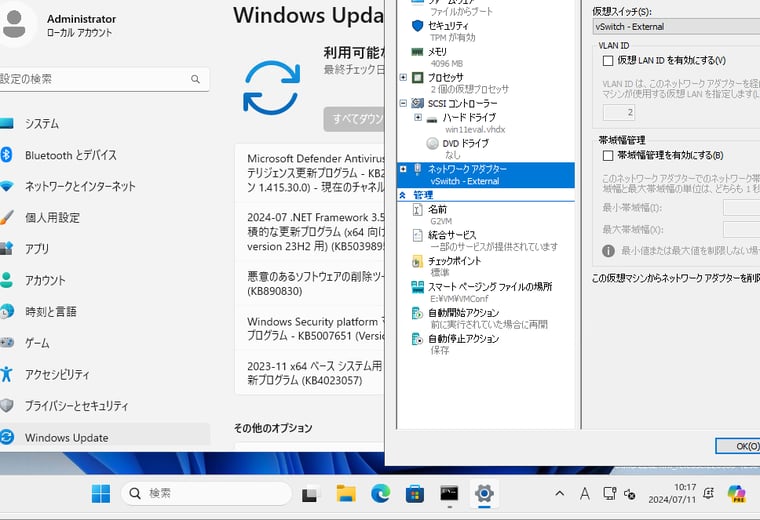Click the 2023-11 x64 (KB4023057) update entry
The height and width of the screenshot is (520, 760).
[310, 373]
